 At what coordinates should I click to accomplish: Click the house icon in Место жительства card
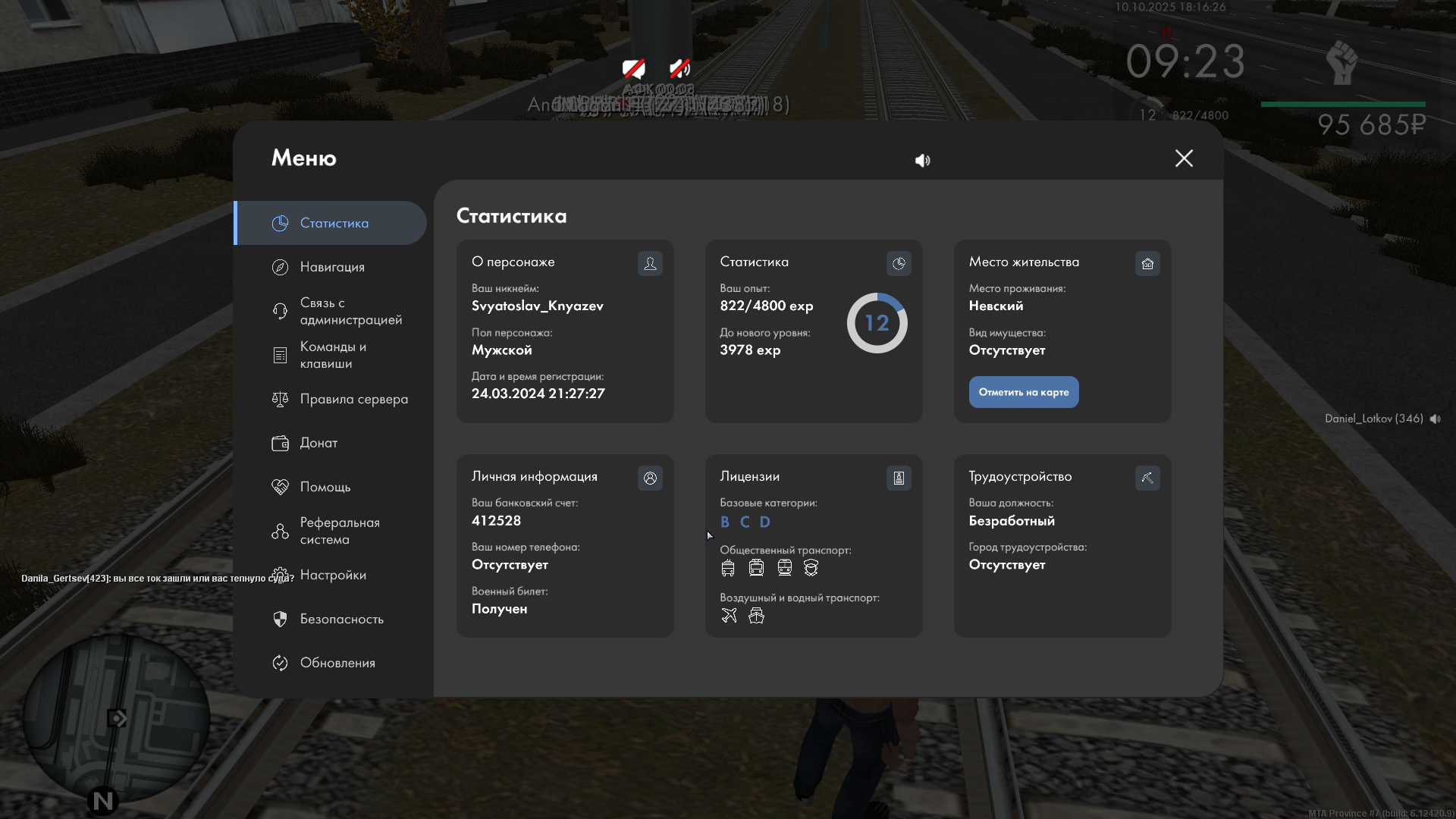(x=1147, y=263)
